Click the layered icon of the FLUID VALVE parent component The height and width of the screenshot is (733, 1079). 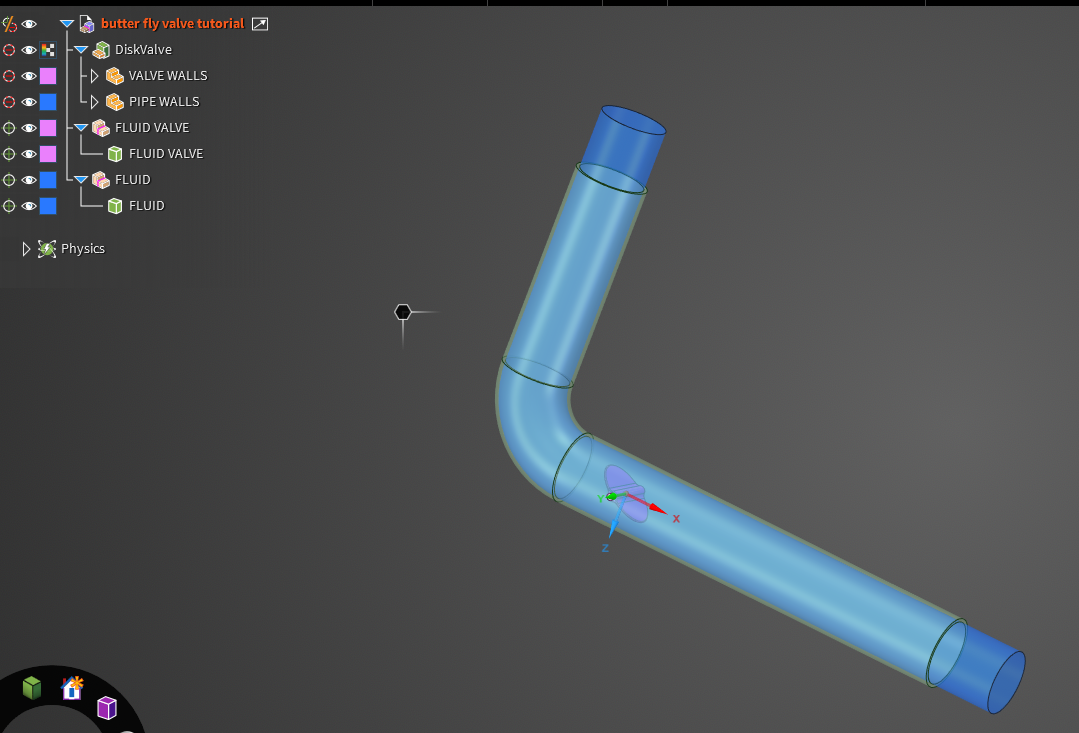tap(101, 128)
